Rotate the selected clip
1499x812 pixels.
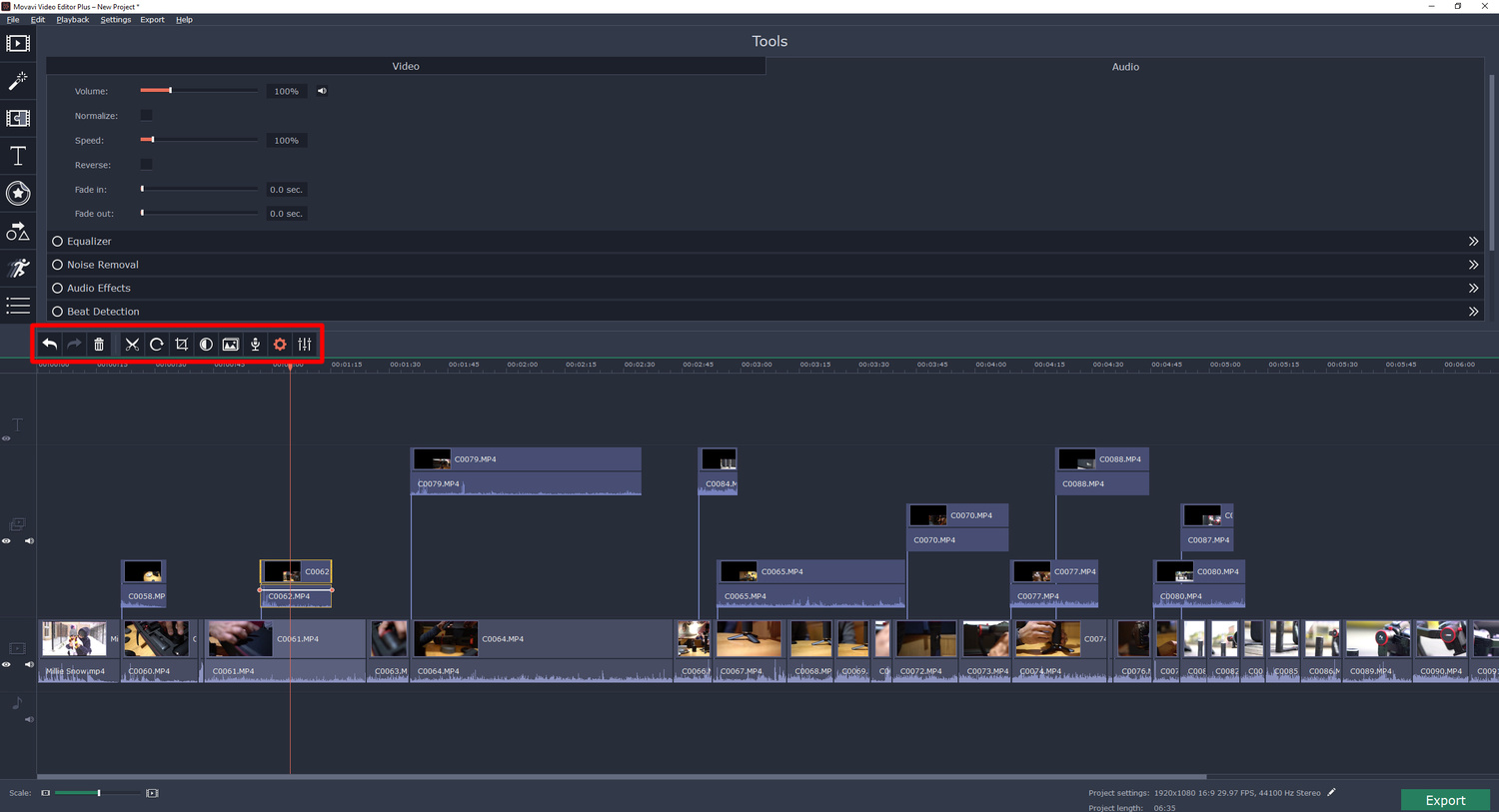(x=157, y=344)
